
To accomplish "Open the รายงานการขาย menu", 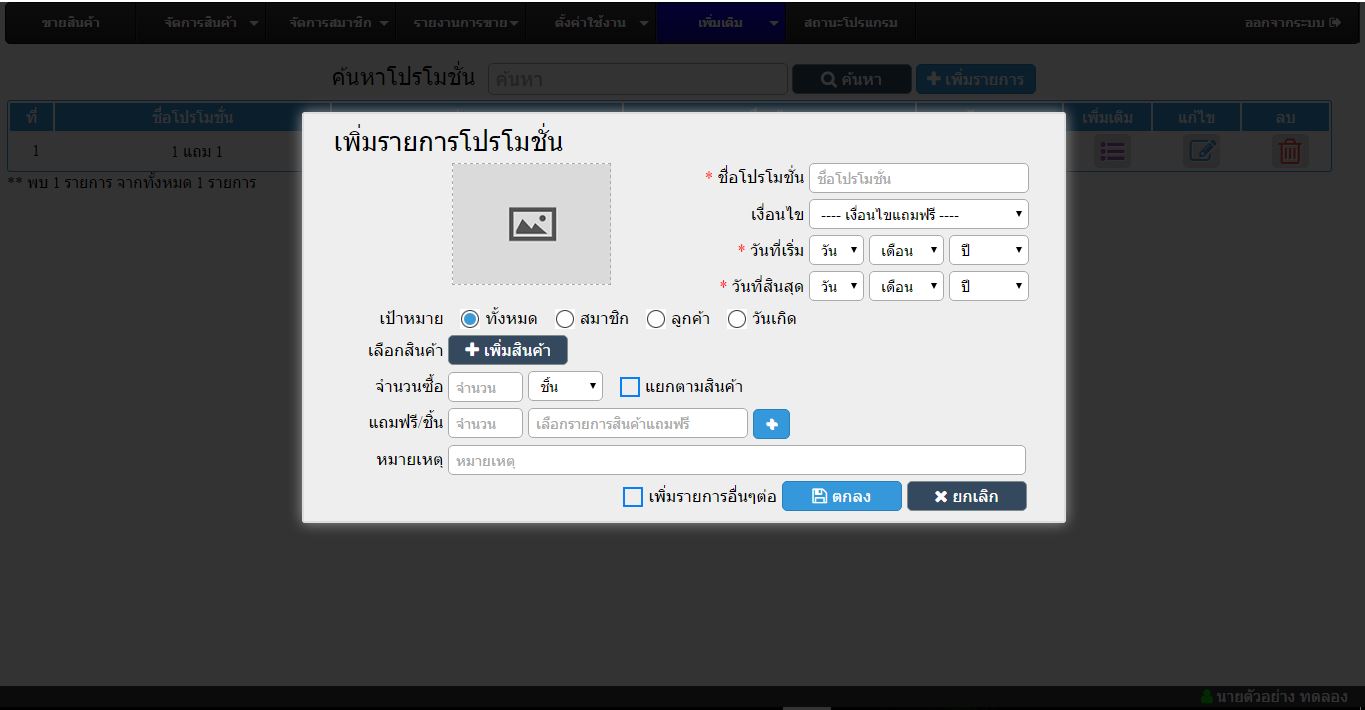I will (x=465, y=22).
